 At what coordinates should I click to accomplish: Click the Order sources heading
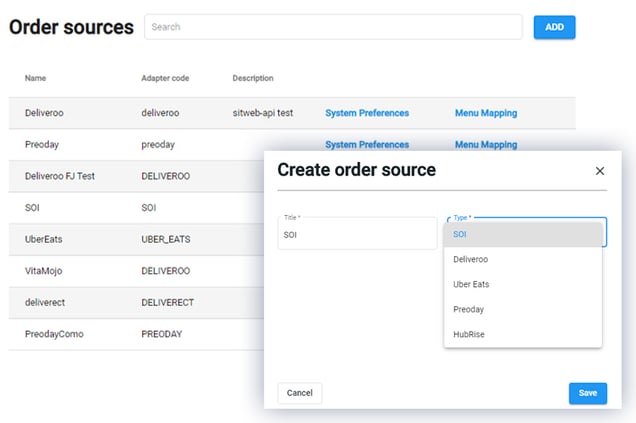tap(71, 27)
